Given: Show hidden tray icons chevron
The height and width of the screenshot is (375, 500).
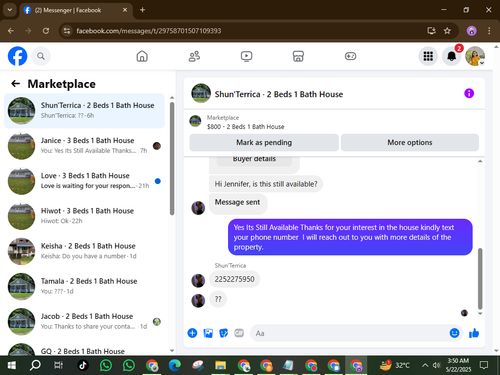Looking at the screenshot, I should pos(425,365).
